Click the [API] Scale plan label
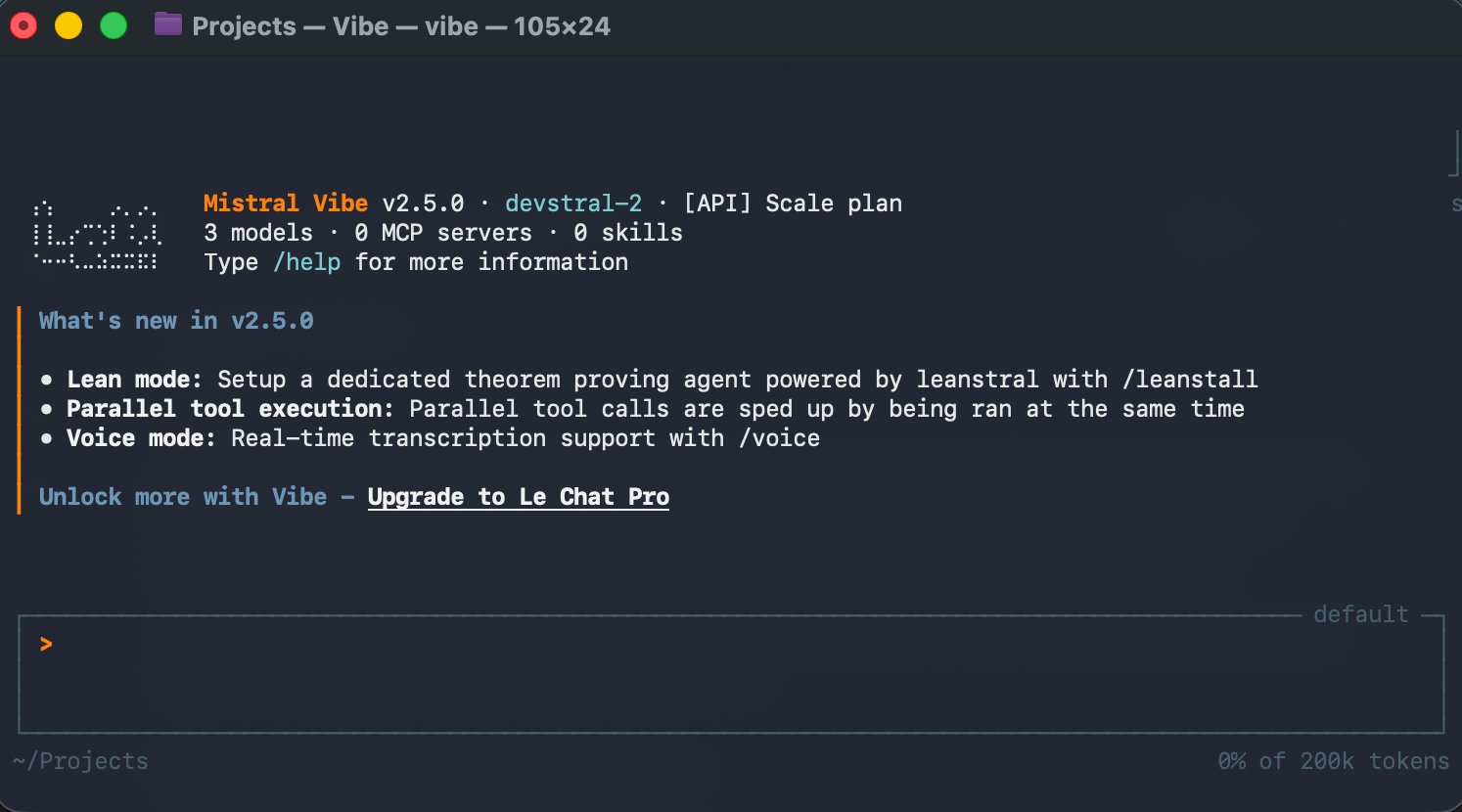The width and height of the screenshot is (1462, 812). [x=792, y=203]
